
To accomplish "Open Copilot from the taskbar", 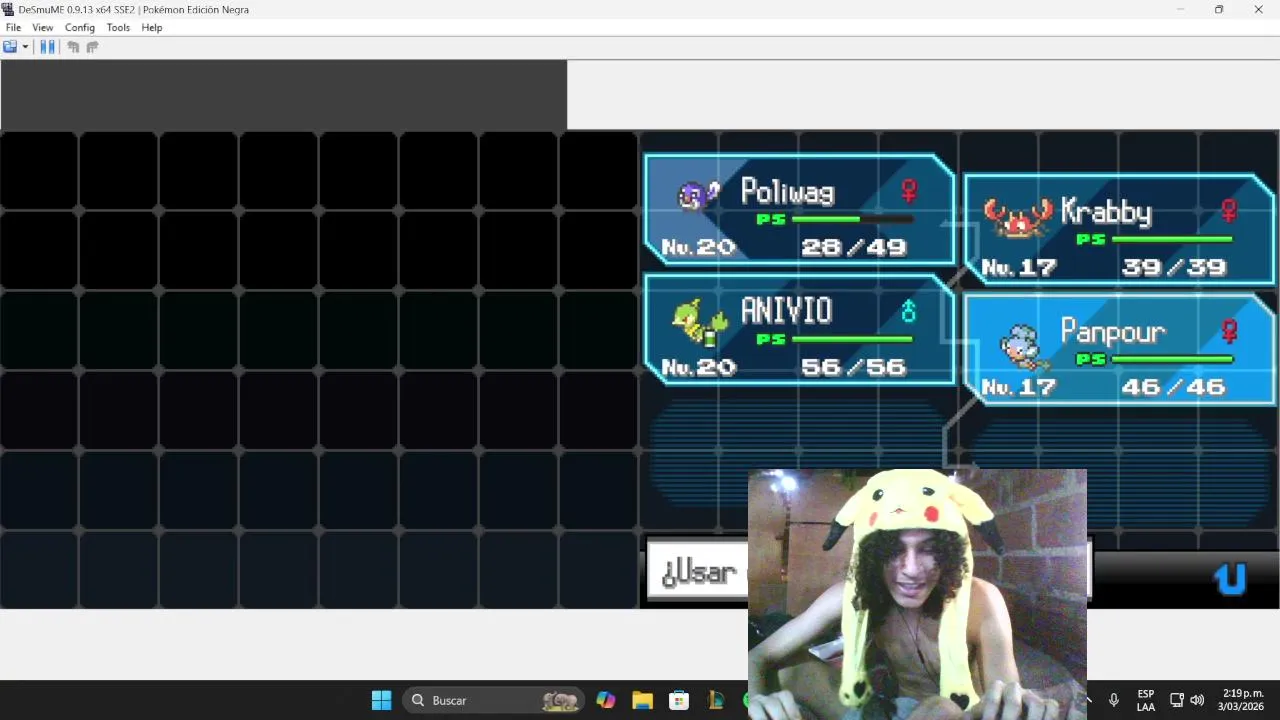I will pyautogui.click(x=606, y=700).
